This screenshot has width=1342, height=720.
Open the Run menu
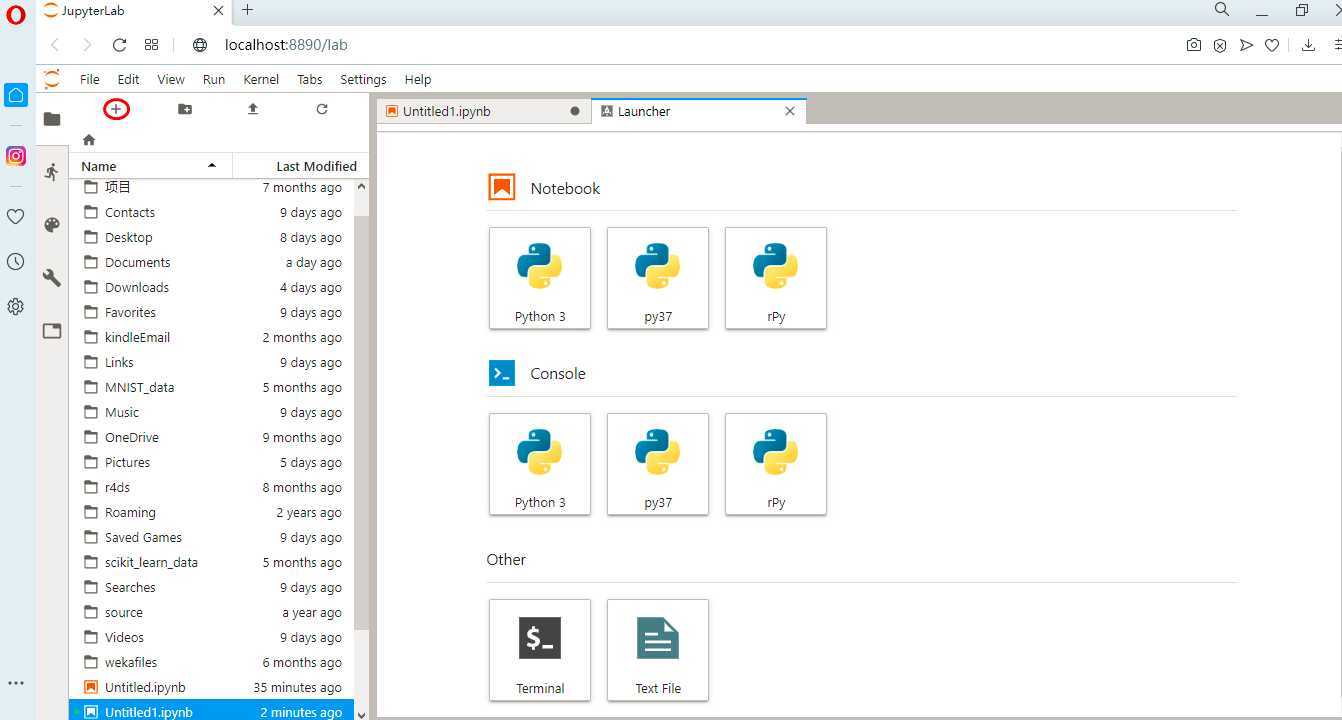[214, 79]
